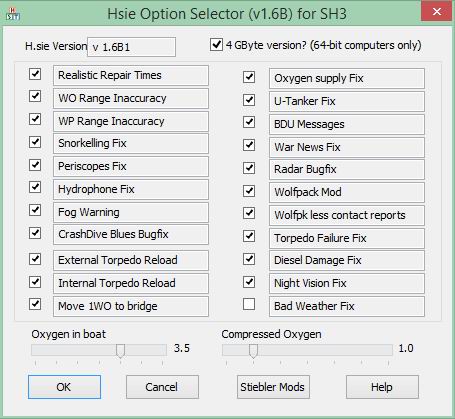This screenshot has height=419, width=455.
Task: Enable Bad Weather Fix checkbox
Action: [249, 304]
